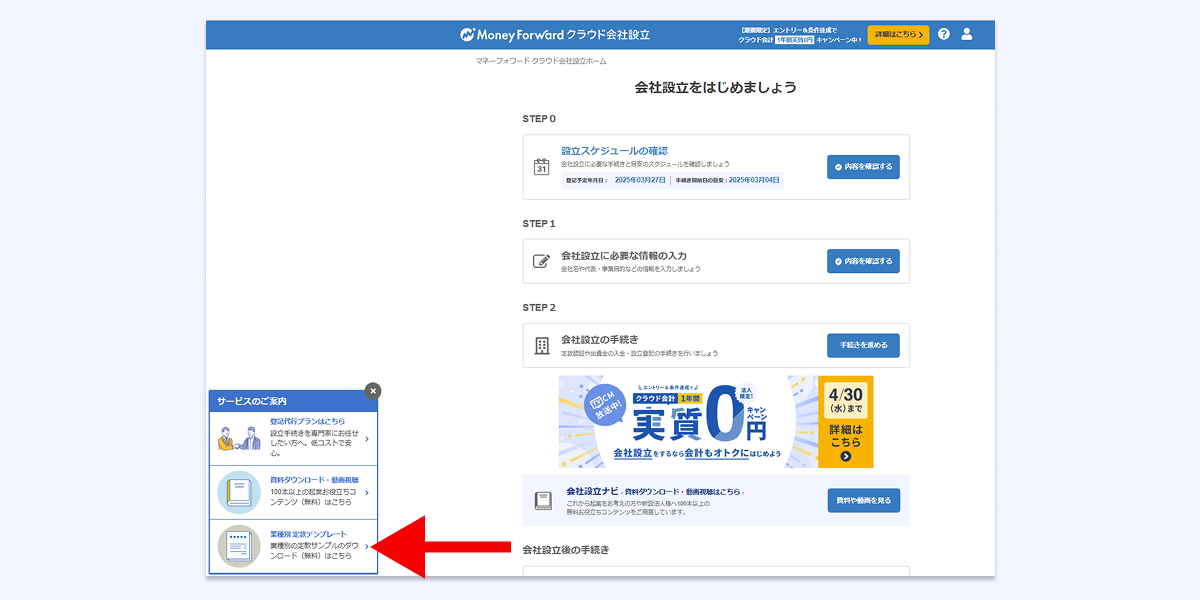Click chevron next to 業種別 定款テンプレート
Screen dimensions: 1200x600
(367, 546)
